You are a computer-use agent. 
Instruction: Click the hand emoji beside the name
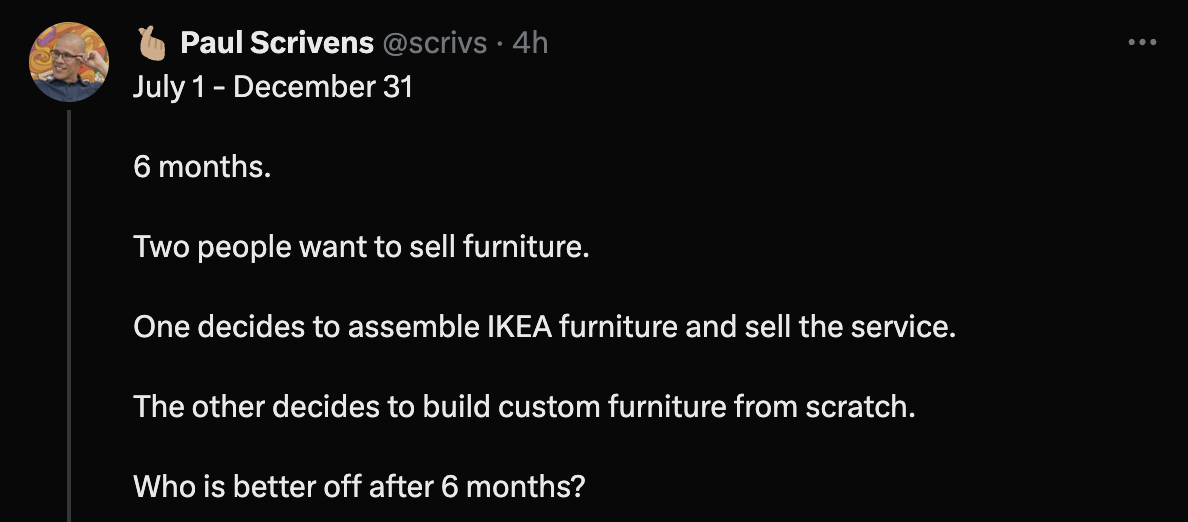tap(153, 44)
